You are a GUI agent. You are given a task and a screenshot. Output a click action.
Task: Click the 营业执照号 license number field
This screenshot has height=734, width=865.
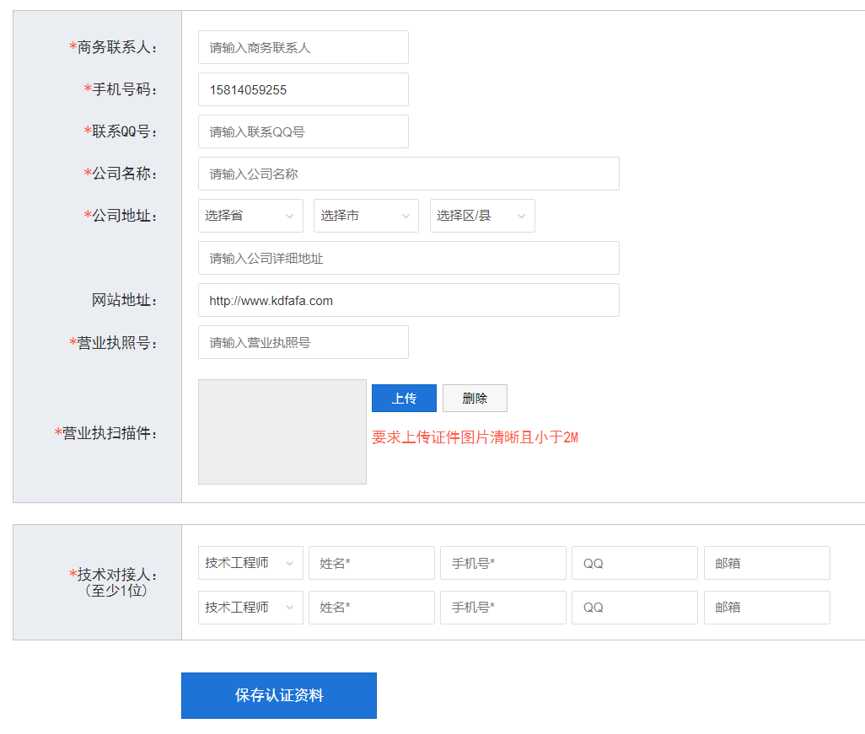coord(303,341)
